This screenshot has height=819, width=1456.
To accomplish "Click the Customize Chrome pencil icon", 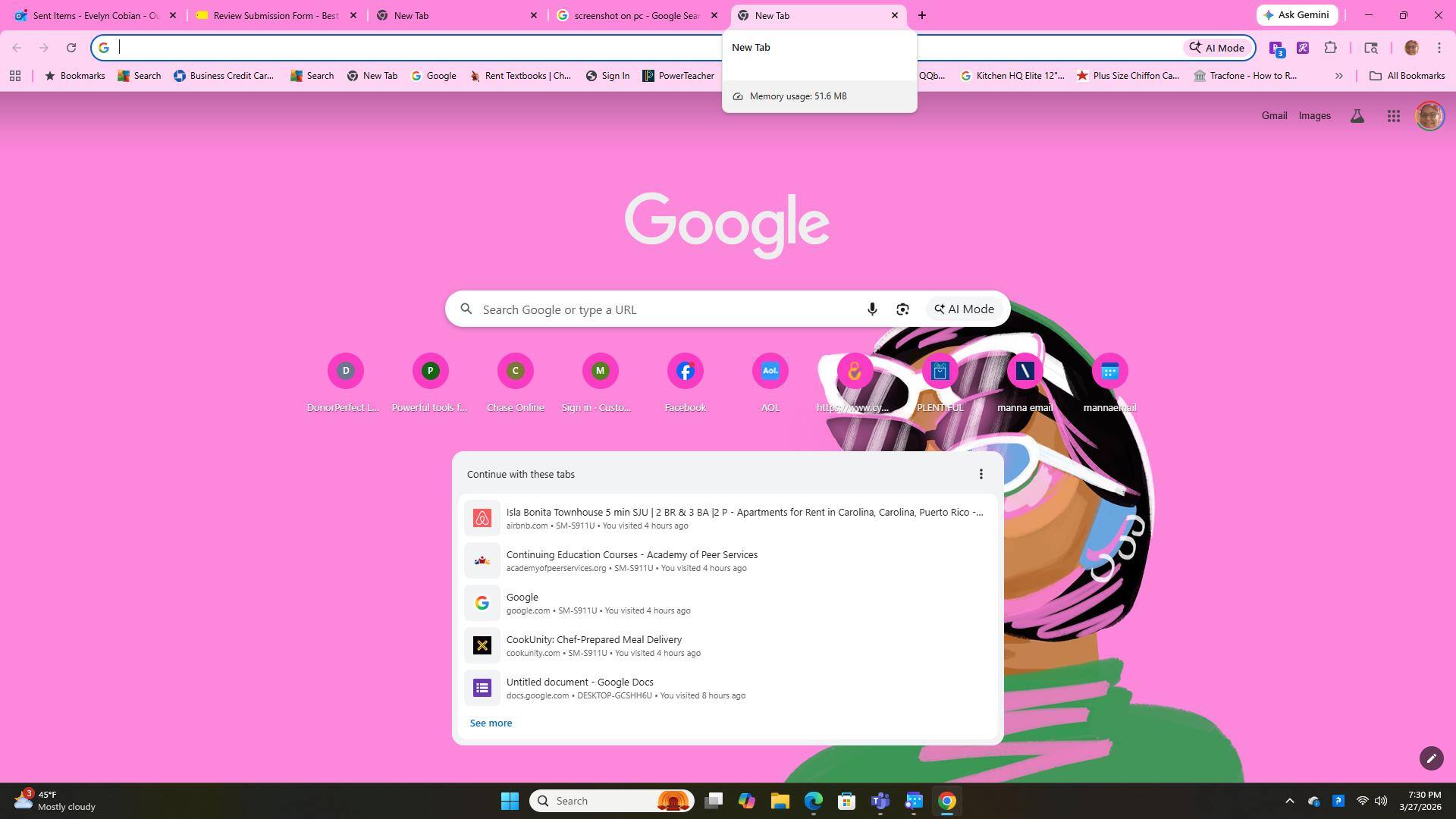I will 1431,758.
